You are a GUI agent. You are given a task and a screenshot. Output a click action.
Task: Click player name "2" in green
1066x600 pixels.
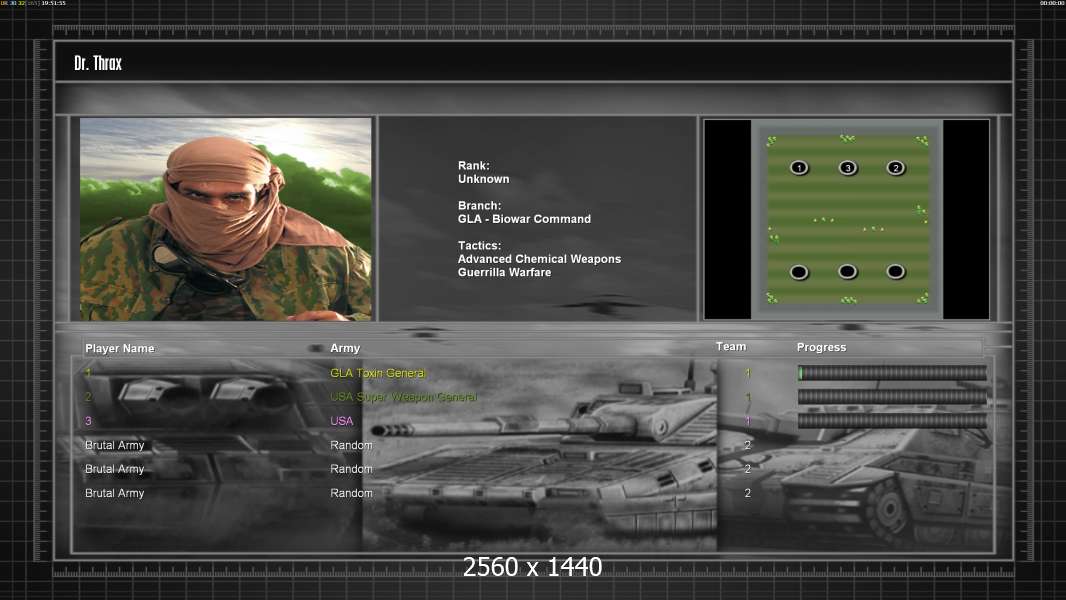[88, 397]
